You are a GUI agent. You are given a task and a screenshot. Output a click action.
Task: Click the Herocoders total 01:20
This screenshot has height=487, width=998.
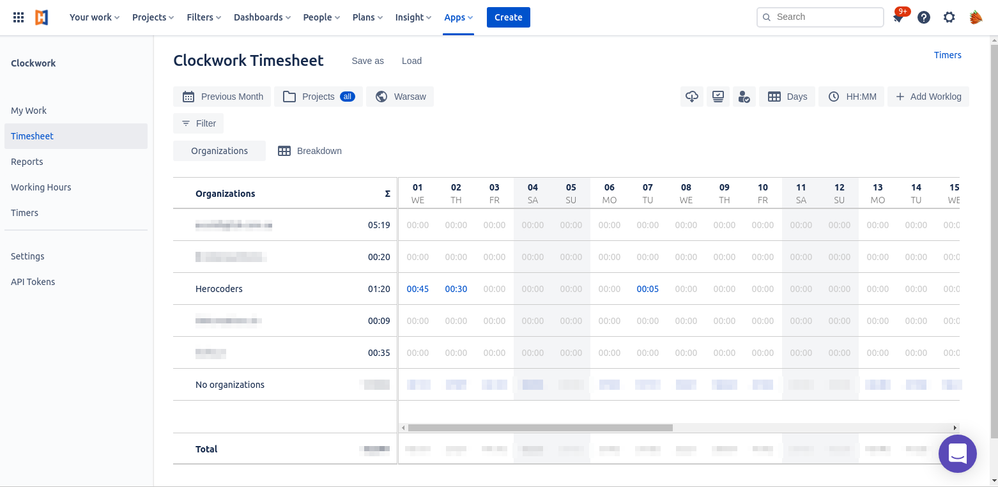tap(379, 289)
